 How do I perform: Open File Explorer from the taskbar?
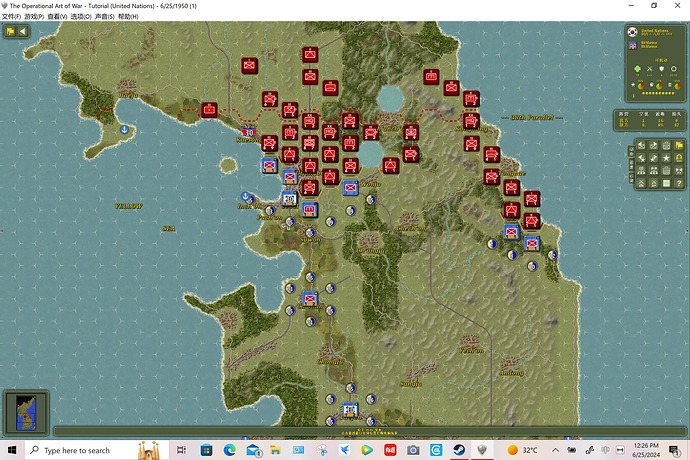point(275,450)
